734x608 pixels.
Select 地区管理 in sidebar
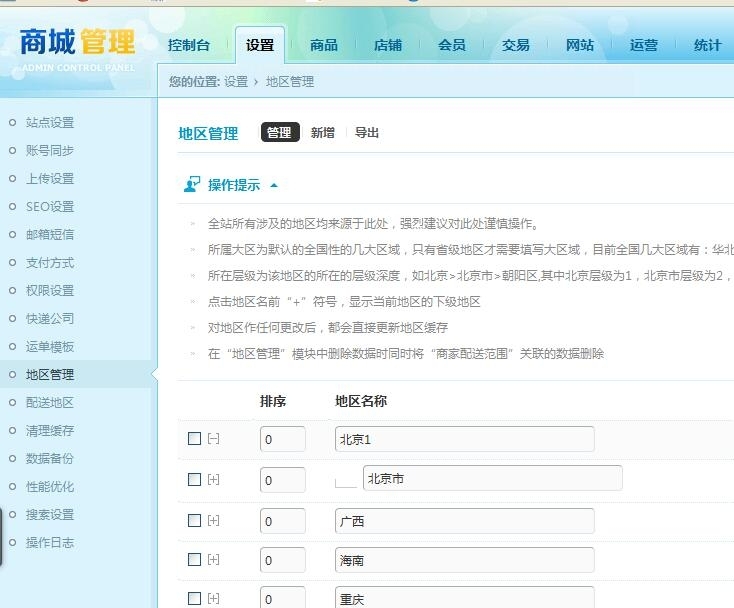coord(50,374)
